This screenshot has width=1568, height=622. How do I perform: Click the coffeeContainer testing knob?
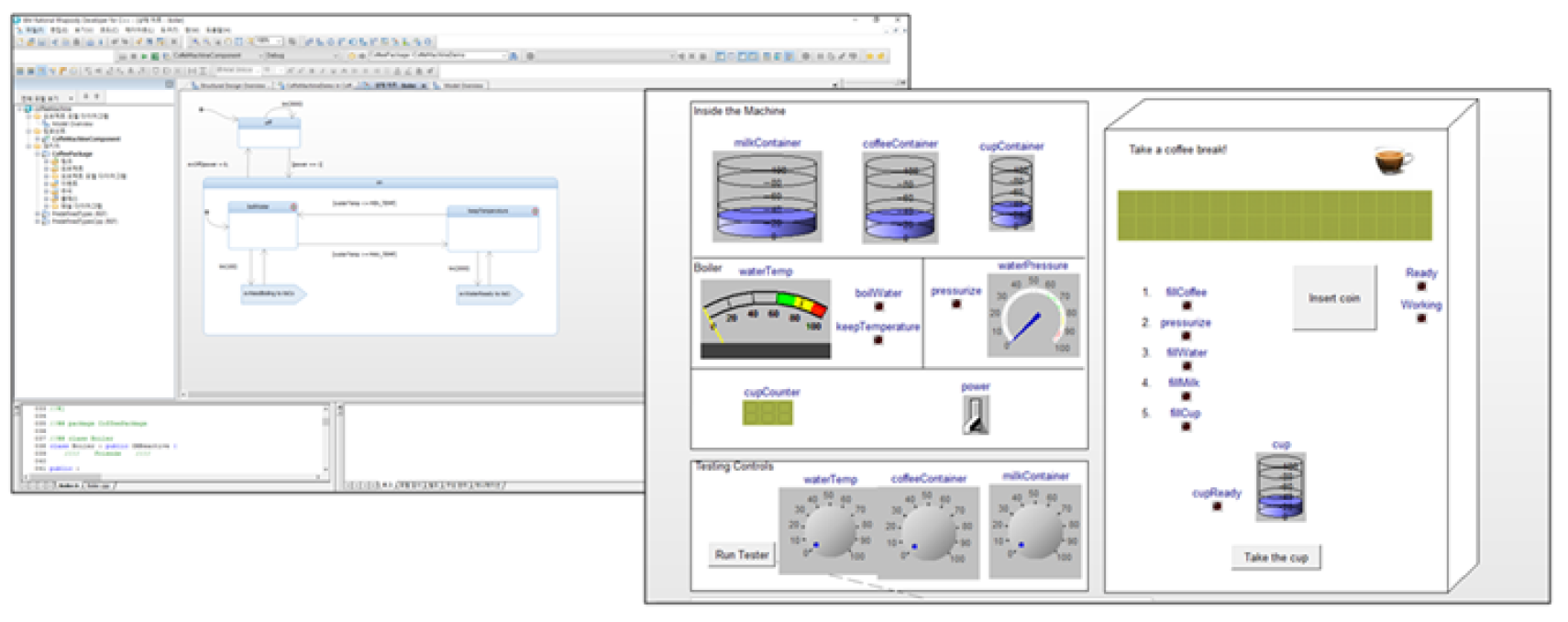click(x=928, y=532)
